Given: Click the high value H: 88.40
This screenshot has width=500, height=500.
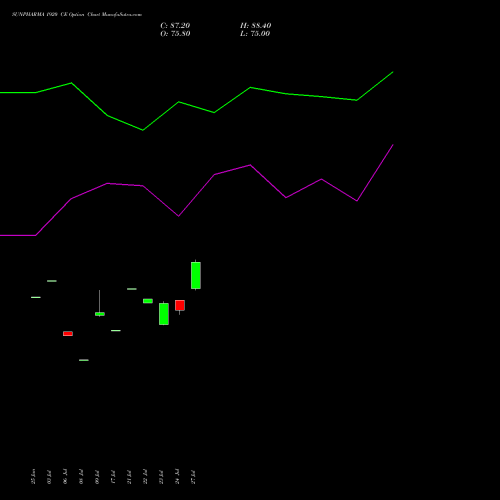Looking at the screenshot, I should pos(255,26).
